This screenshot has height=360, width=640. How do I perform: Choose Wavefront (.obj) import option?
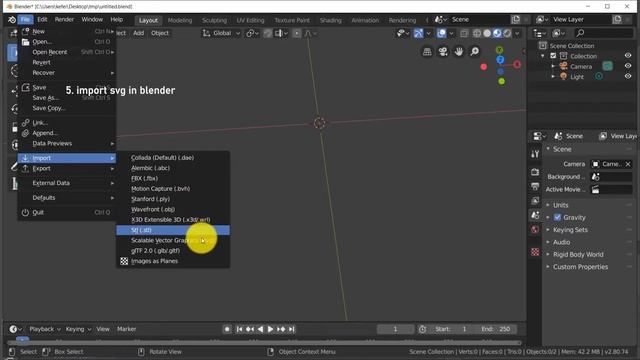point(173,209)
